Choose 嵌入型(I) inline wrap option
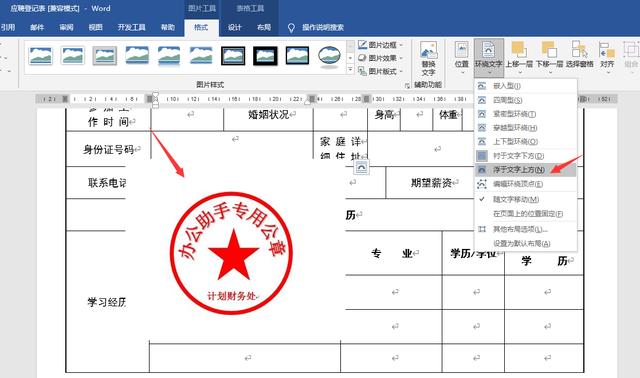Viewport: 640px width, 378px height. (526, 86)
